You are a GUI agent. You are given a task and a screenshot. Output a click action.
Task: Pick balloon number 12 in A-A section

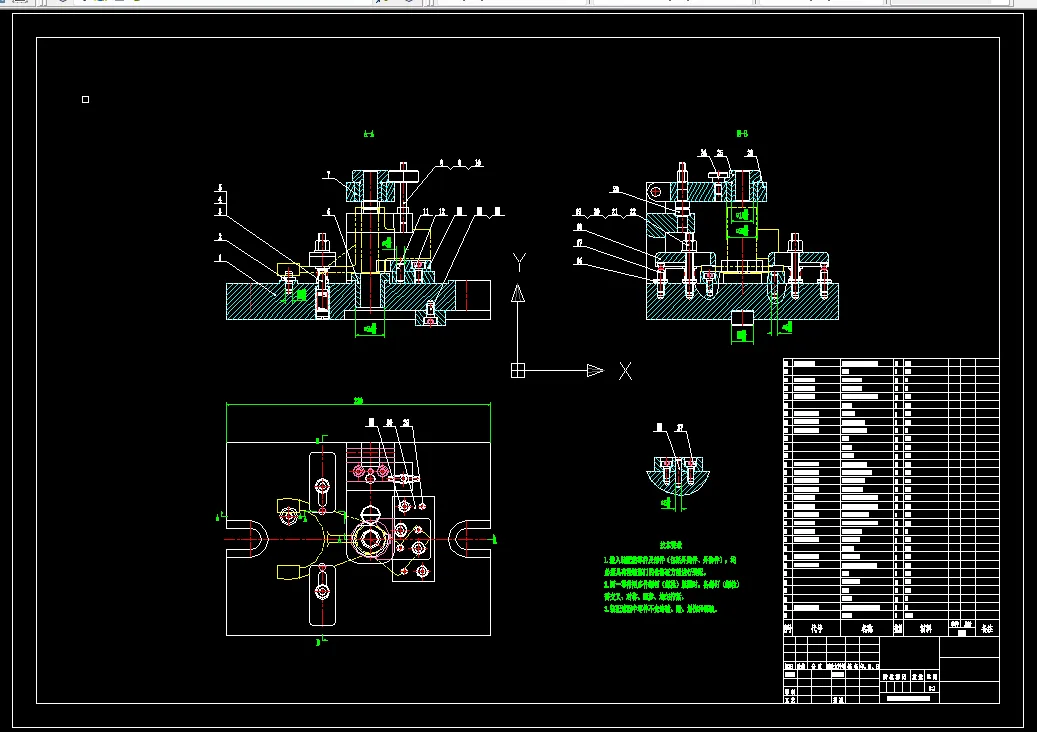point(442,212)
